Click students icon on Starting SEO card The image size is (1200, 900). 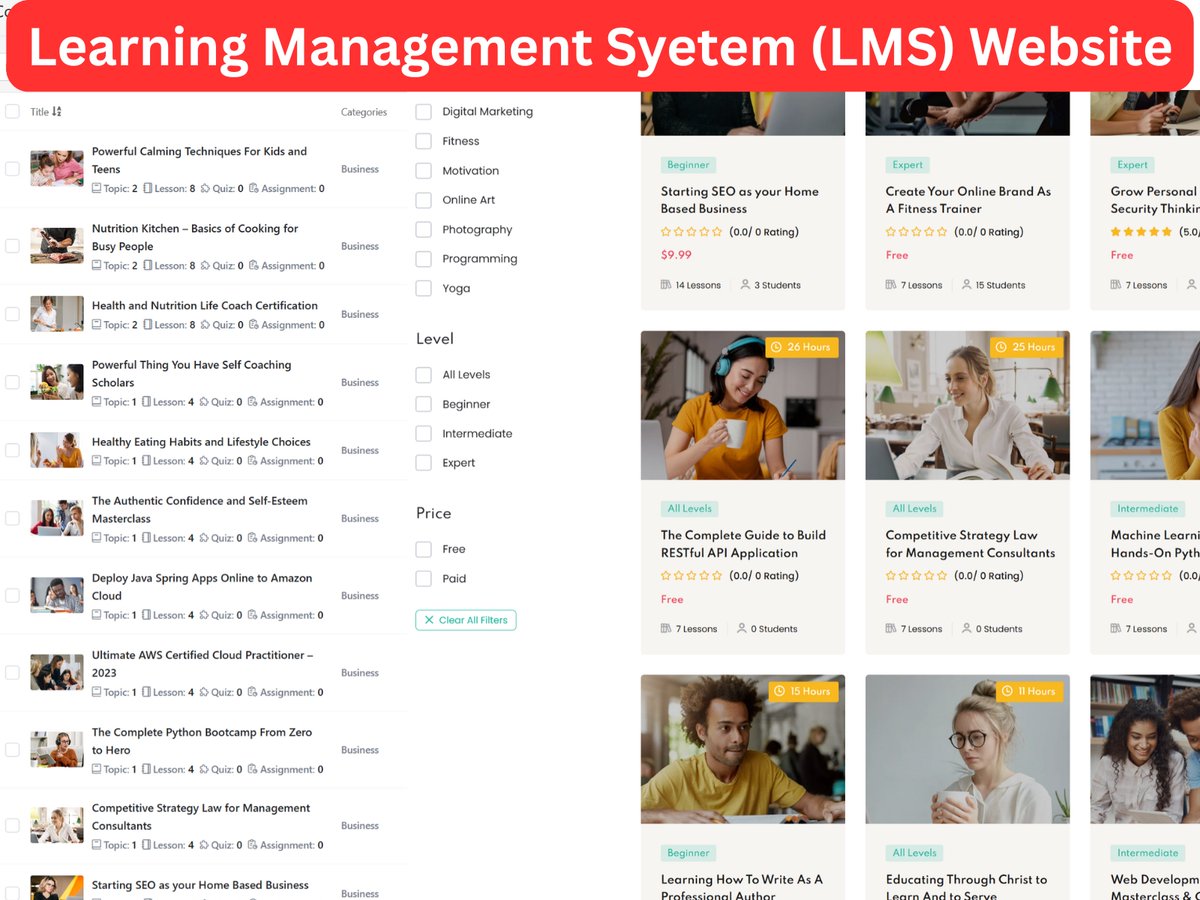click(x=745, y=285)
